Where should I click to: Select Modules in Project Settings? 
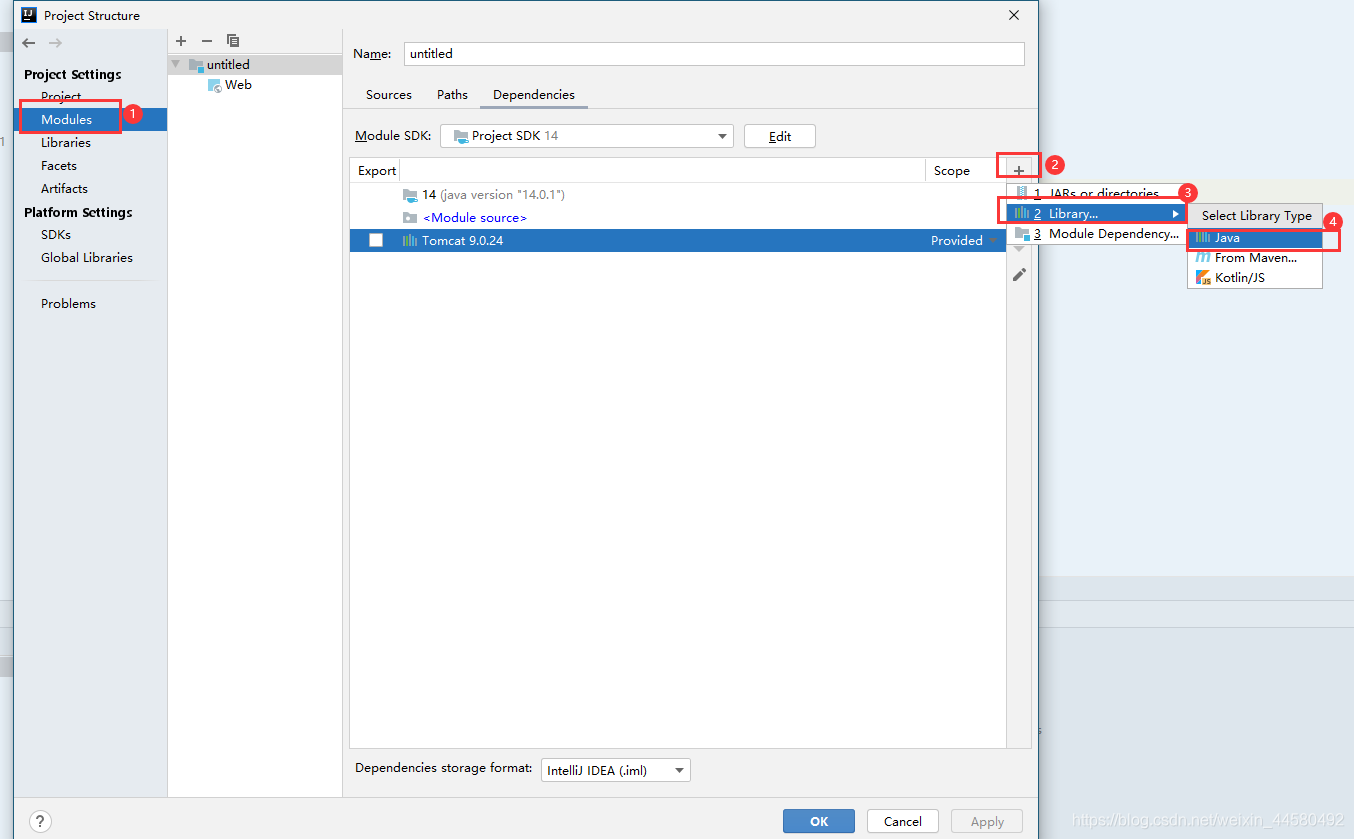(x=90, y=120)
